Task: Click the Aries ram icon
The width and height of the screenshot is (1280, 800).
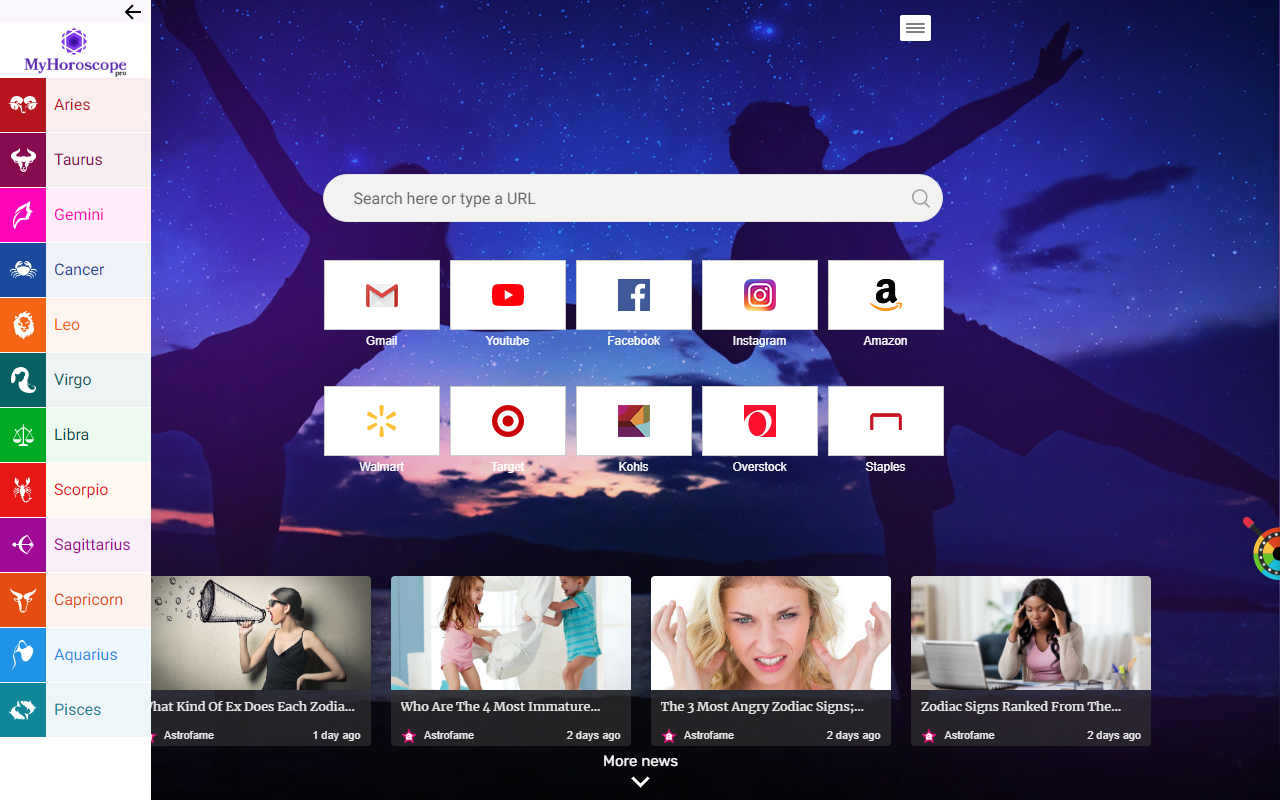Action: (x=23, y=105)
